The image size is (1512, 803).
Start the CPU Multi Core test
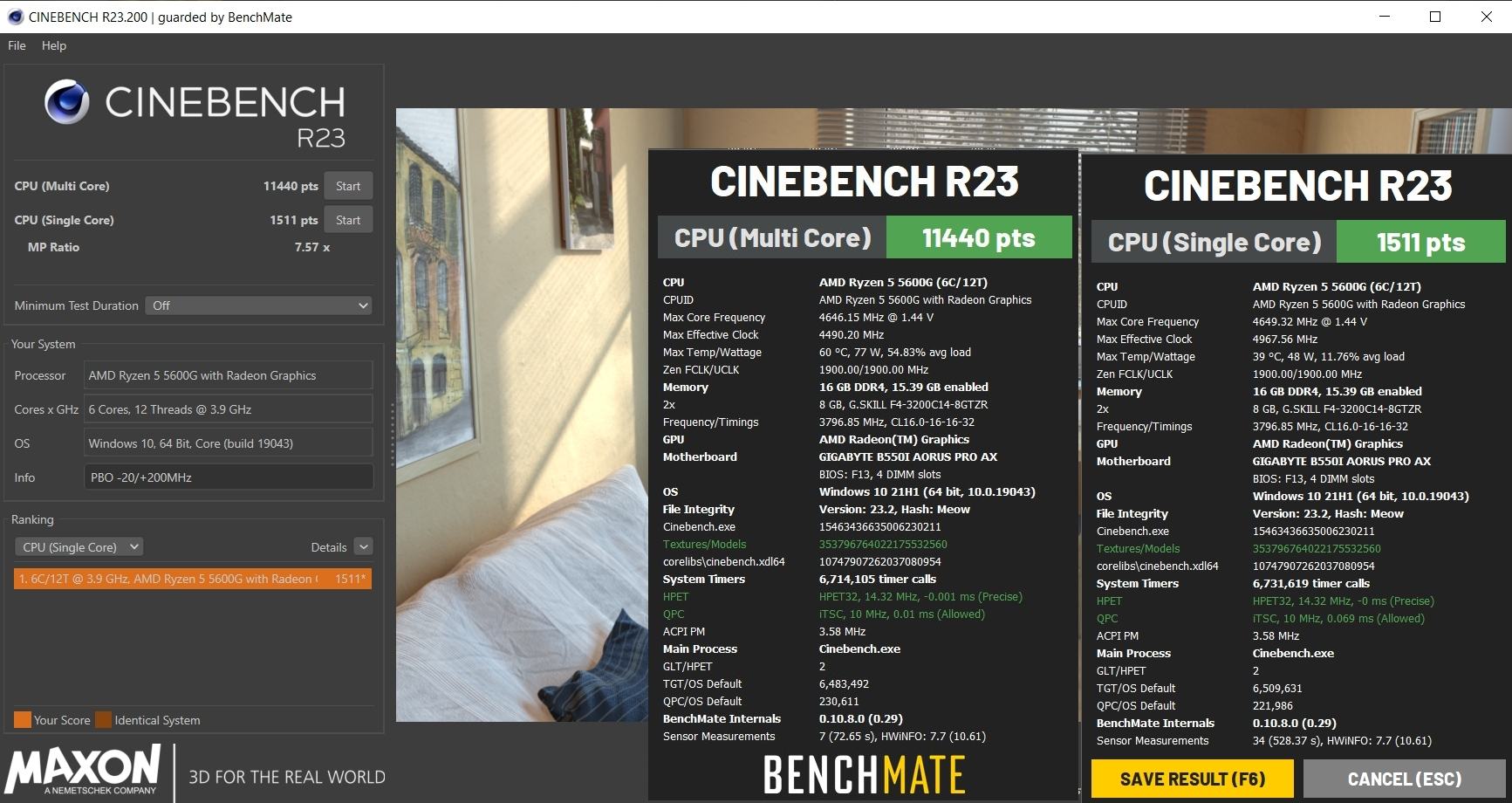(348, 186)
